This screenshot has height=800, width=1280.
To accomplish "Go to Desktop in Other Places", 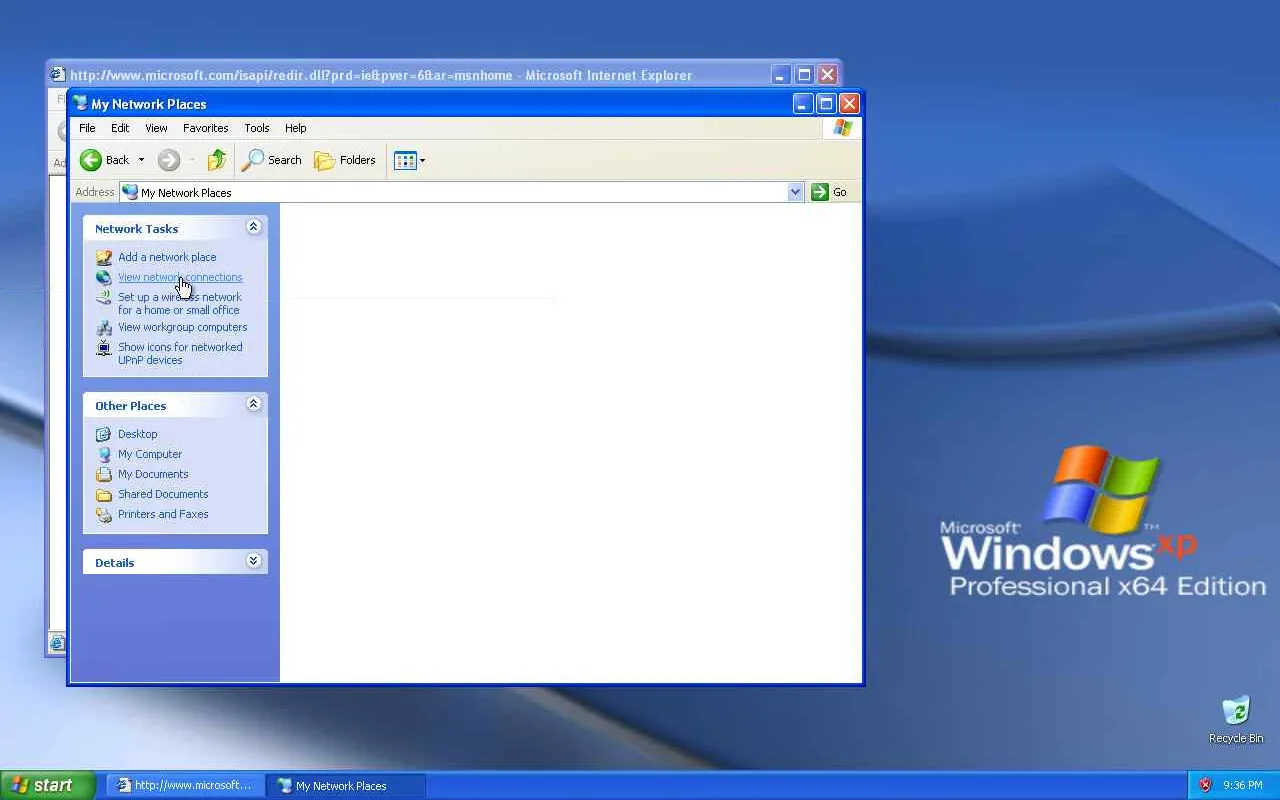I will (137, 434).
